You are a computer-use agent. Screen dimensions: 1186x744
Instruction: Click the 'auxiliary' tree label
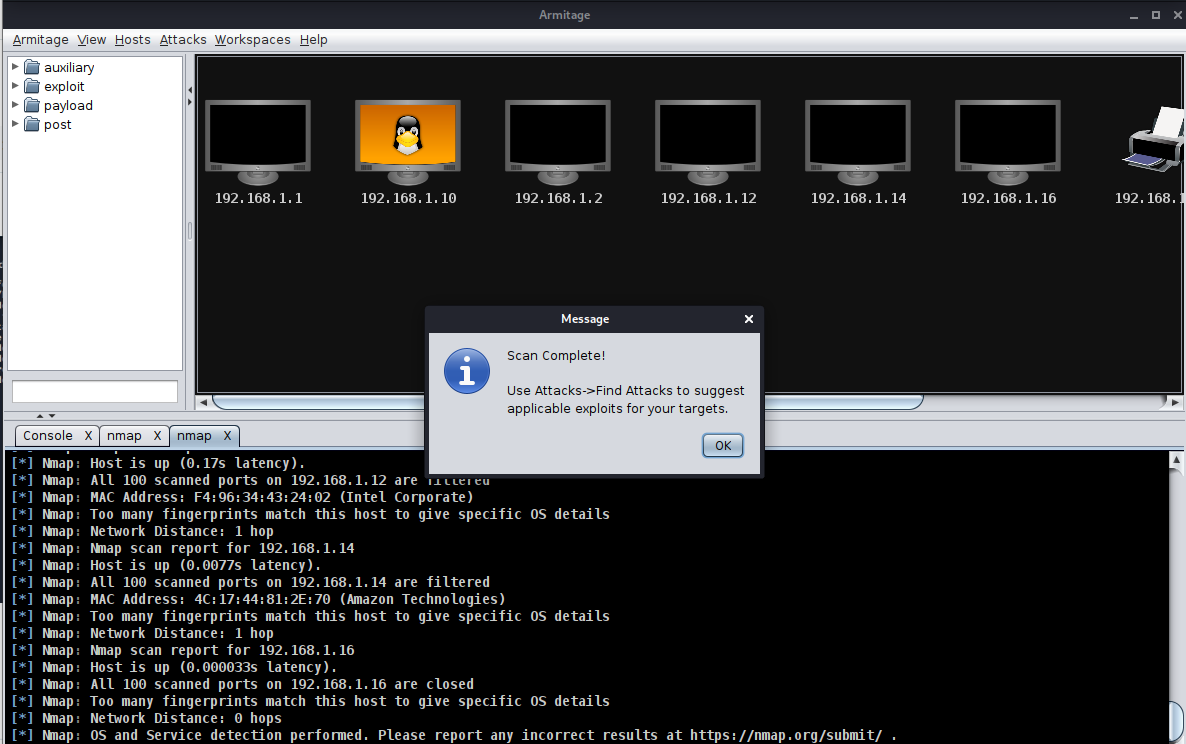[69, 67]
